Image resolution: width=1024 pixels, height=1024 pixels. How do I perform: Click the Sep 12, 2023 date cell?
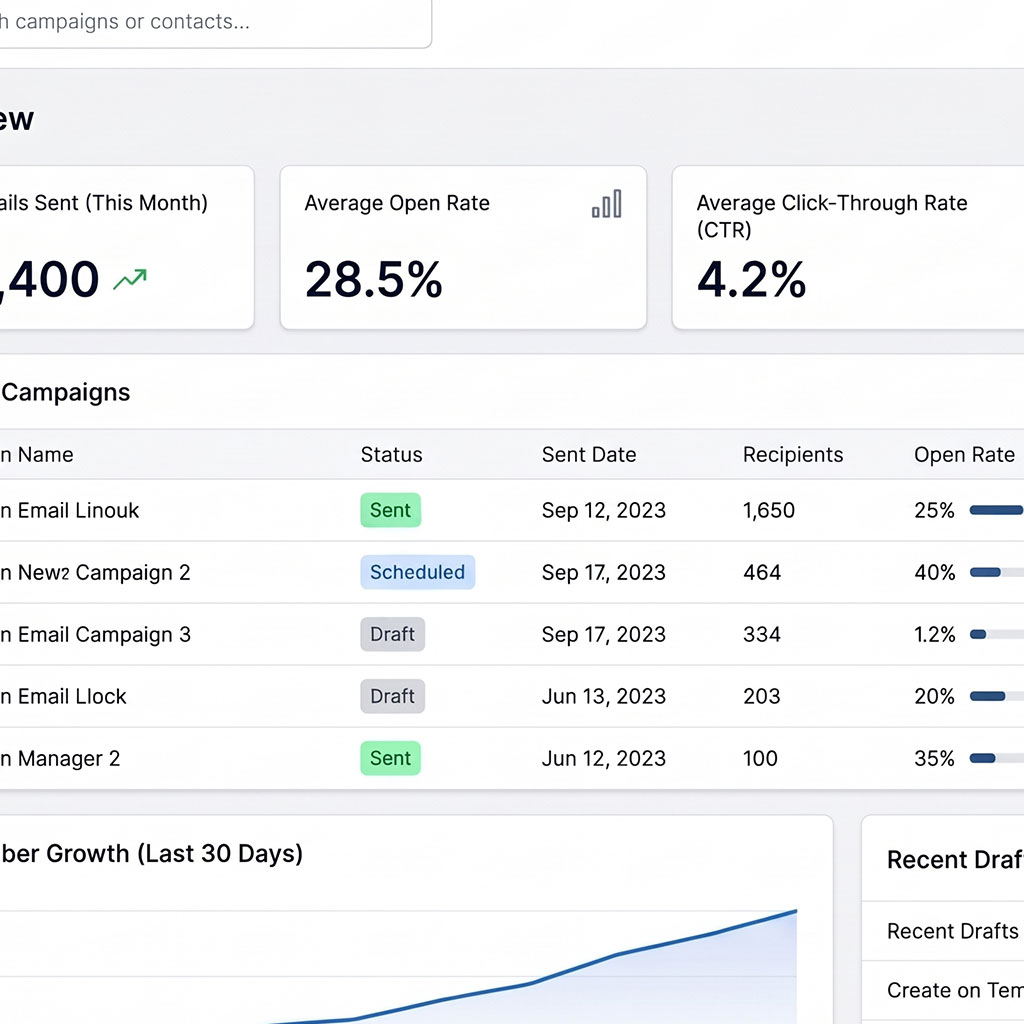click(603, 511)
